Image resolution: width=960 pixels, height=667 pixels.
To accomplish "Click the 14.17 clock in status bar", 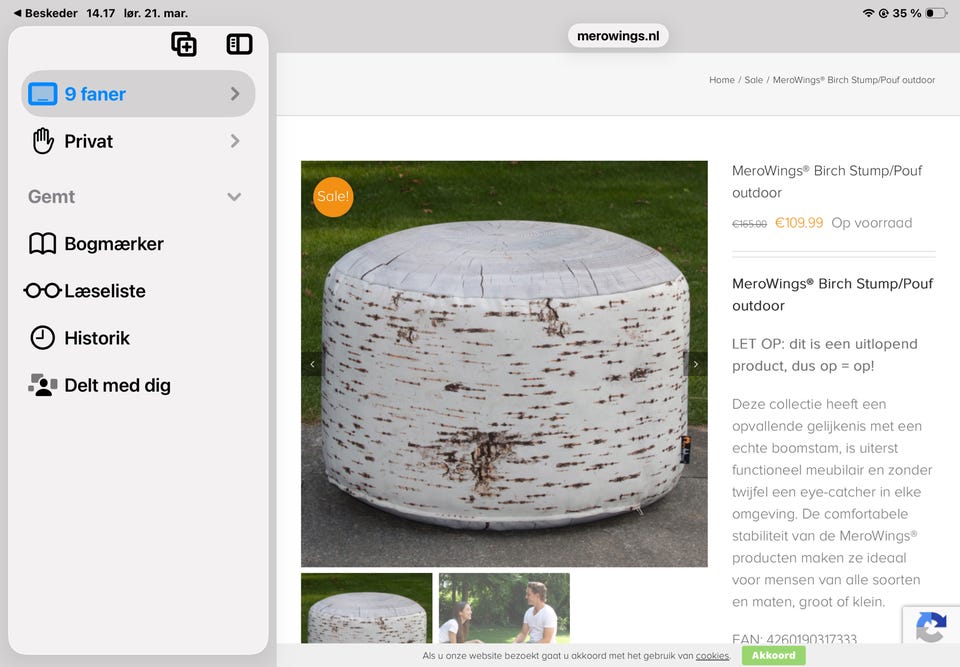I will point(100,13).
